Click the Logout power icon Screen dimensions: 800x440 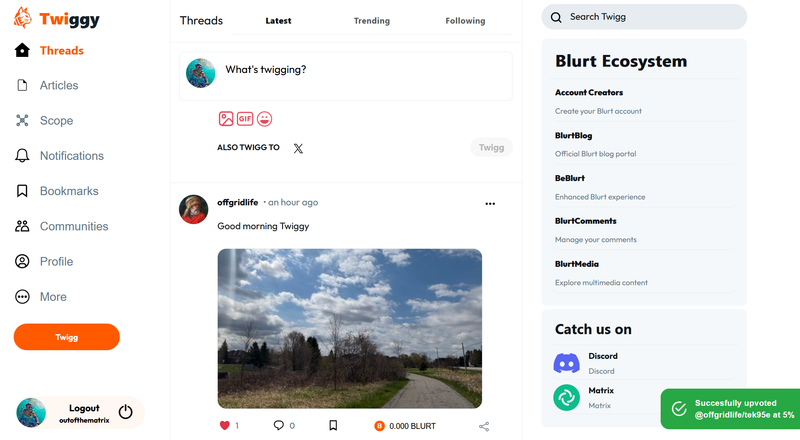click(x=126, y=411)
